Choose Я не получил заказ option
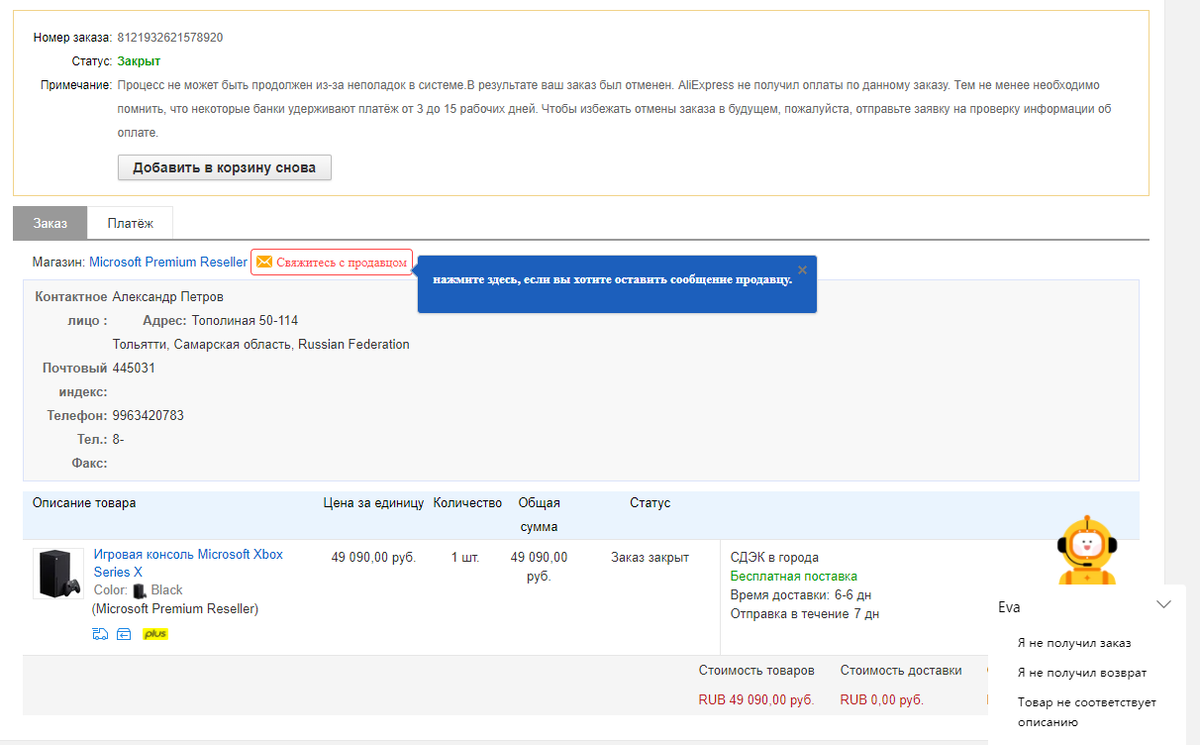The width and height of the screenshot is (1200, 745). click(x=1074, y=643)
